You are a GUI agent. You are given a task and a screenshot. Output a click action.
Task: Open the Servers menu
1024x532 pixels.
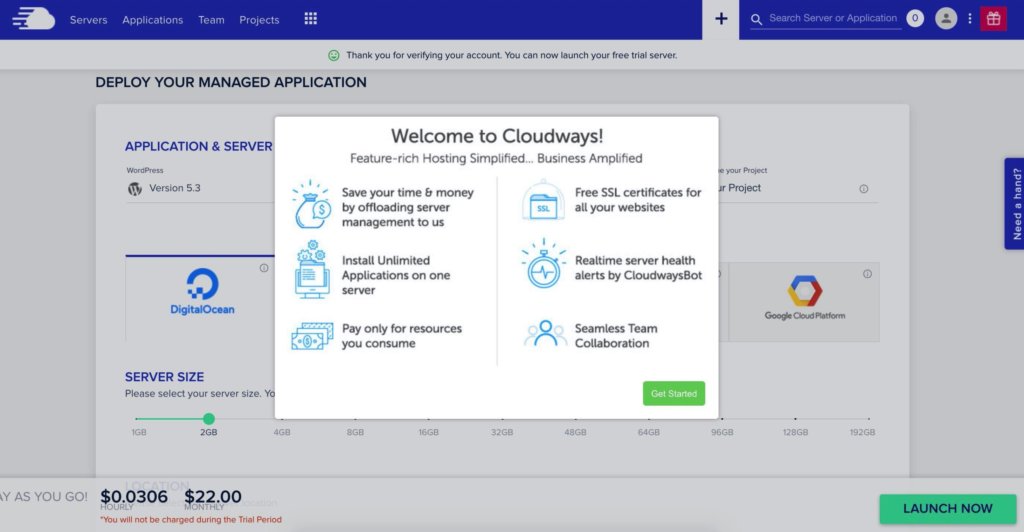click(88, 20)
